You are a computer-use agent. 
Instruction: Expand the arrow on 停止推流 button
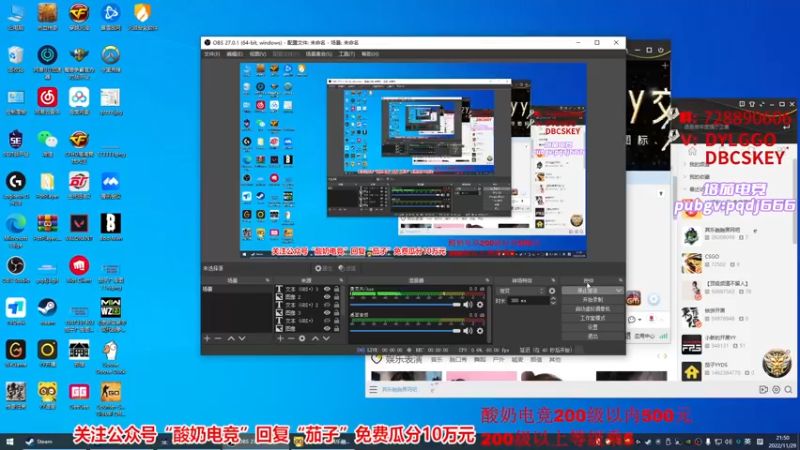coord(618,290)
